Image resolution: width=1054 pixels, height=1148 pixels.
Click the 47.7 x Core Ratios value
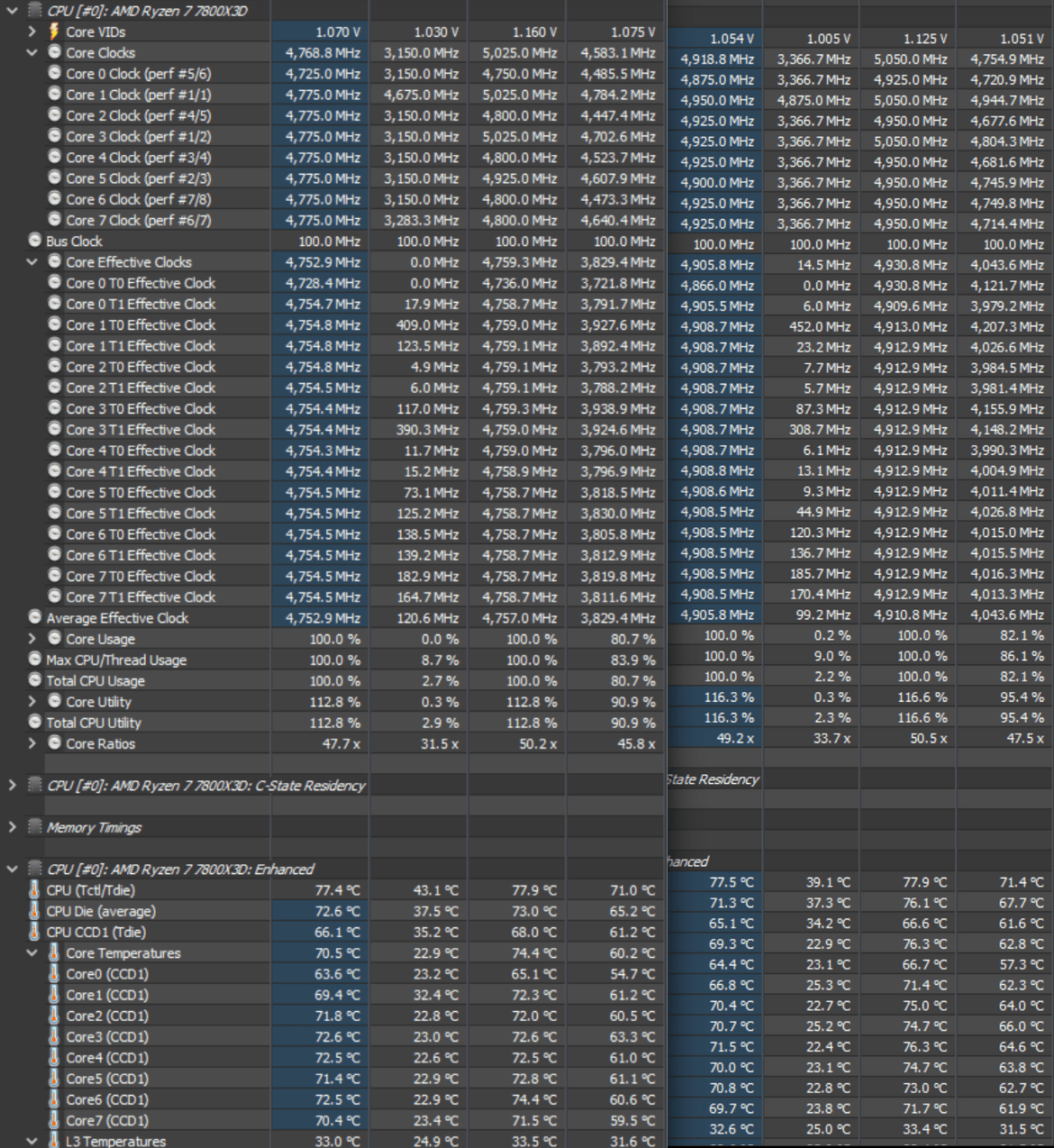click(341, 744)
